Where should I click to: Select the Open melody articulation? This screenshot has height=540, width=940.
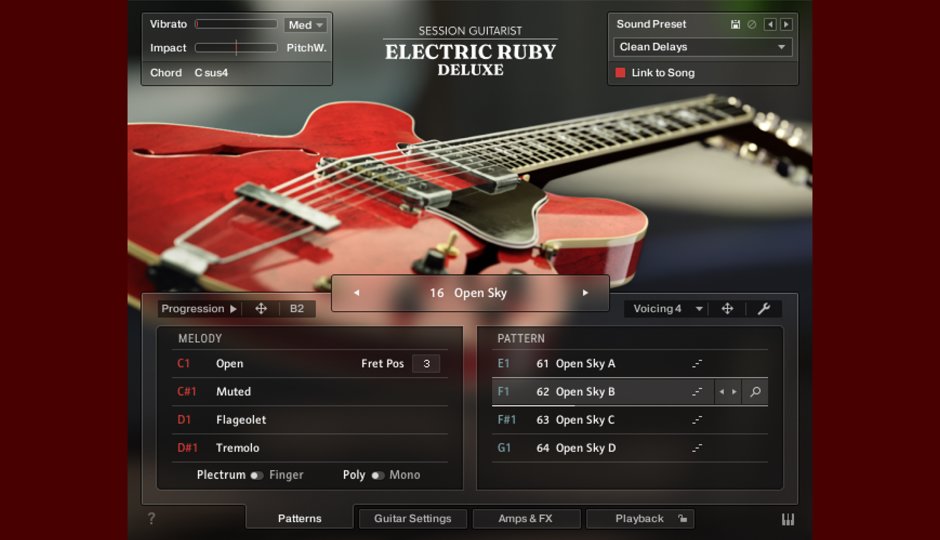point(230,364)
